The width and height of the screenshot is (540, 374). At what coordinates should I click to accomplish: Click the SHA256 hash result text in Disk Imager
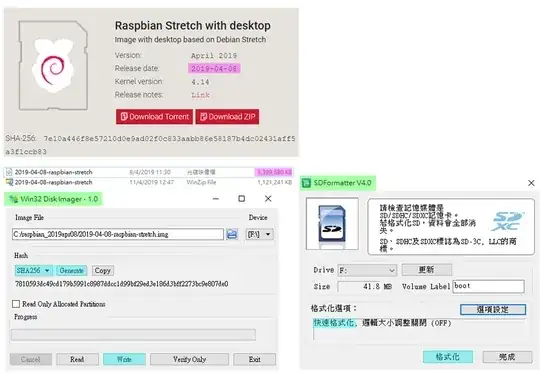point(122,284)
